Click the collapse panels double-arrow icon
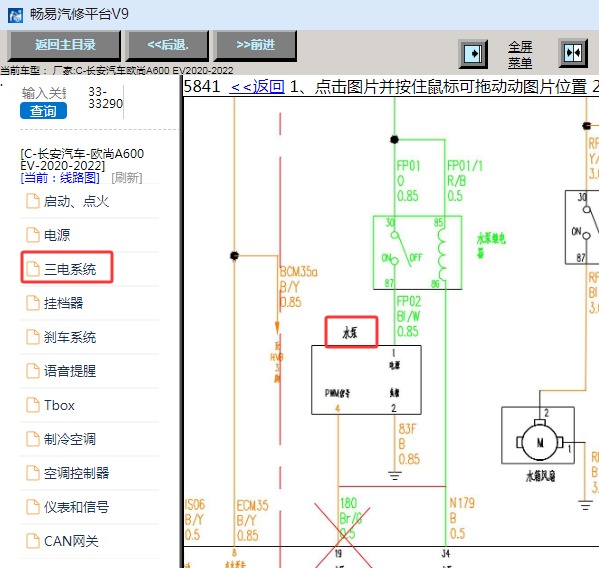599x568 pixels. pos(573,53)
